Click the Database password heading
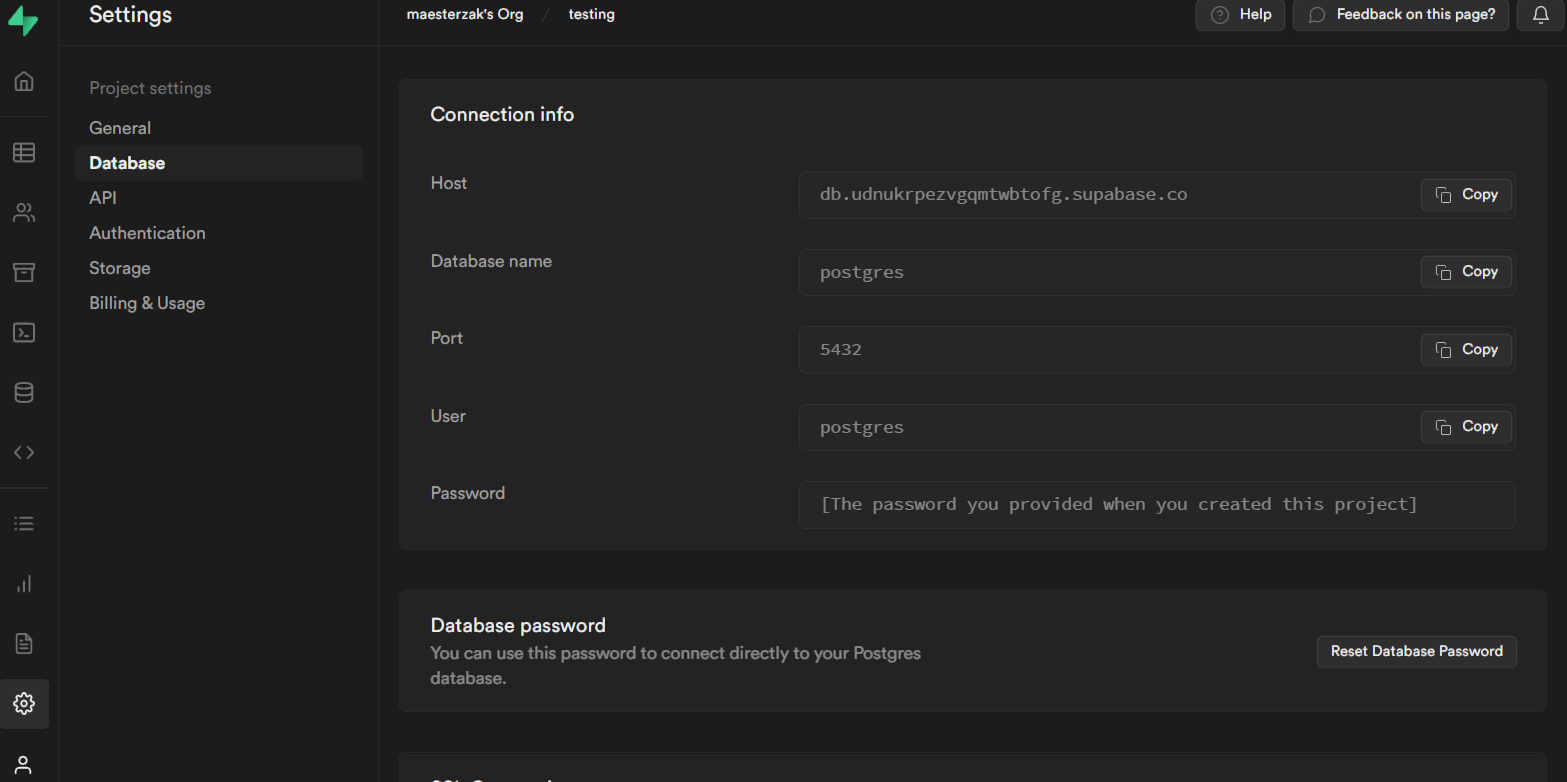The image size is (1567, 782). (x=518, y=625)
